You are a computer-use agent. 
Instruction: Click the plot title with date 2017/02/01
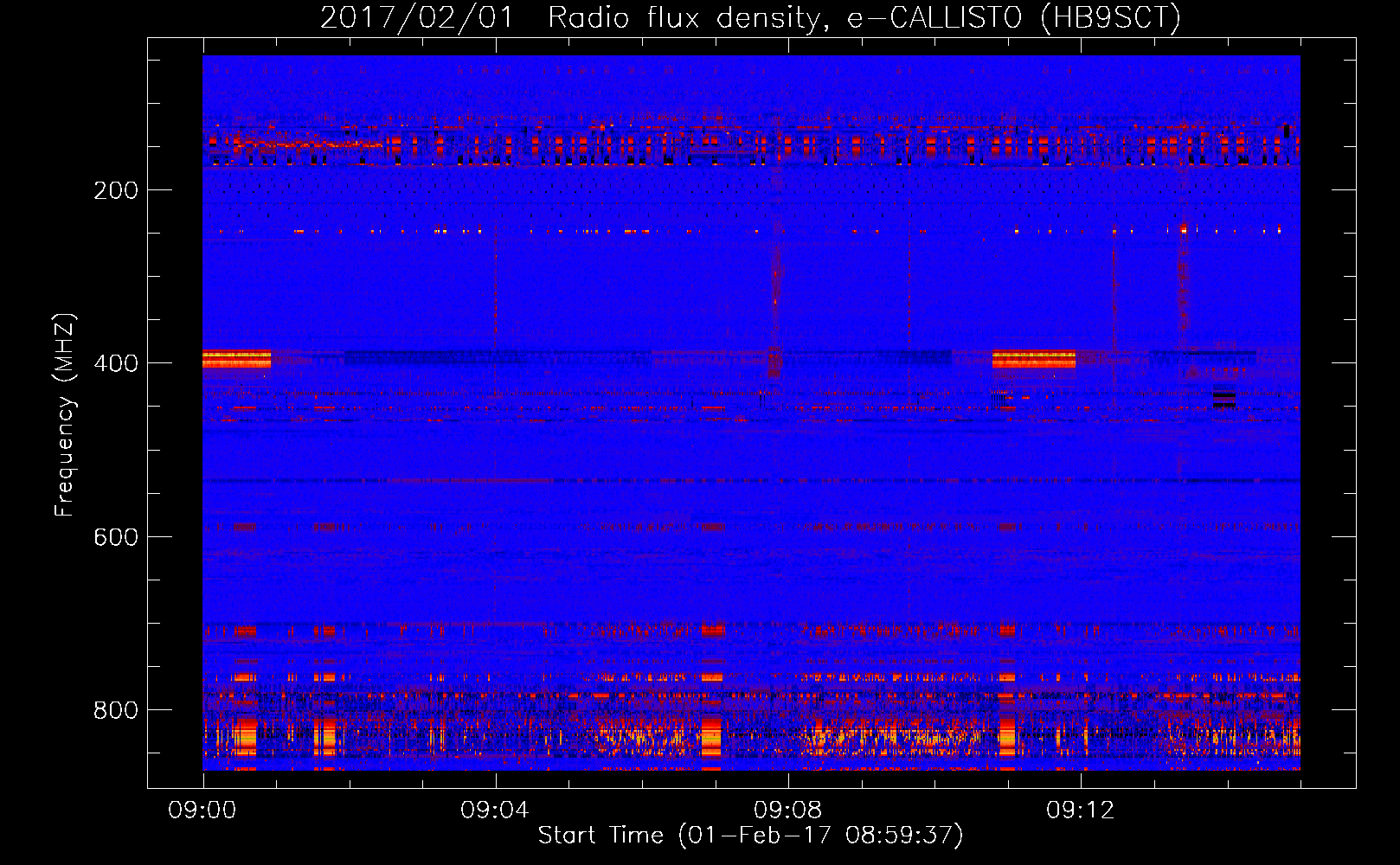(750, 18)
